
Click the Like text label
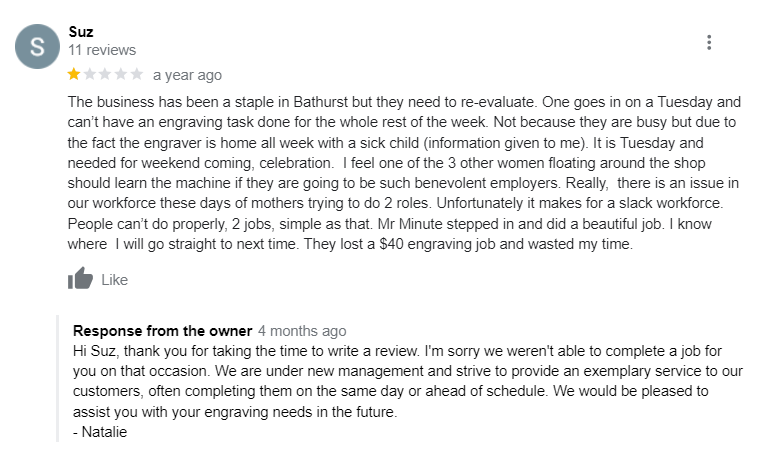115,280
